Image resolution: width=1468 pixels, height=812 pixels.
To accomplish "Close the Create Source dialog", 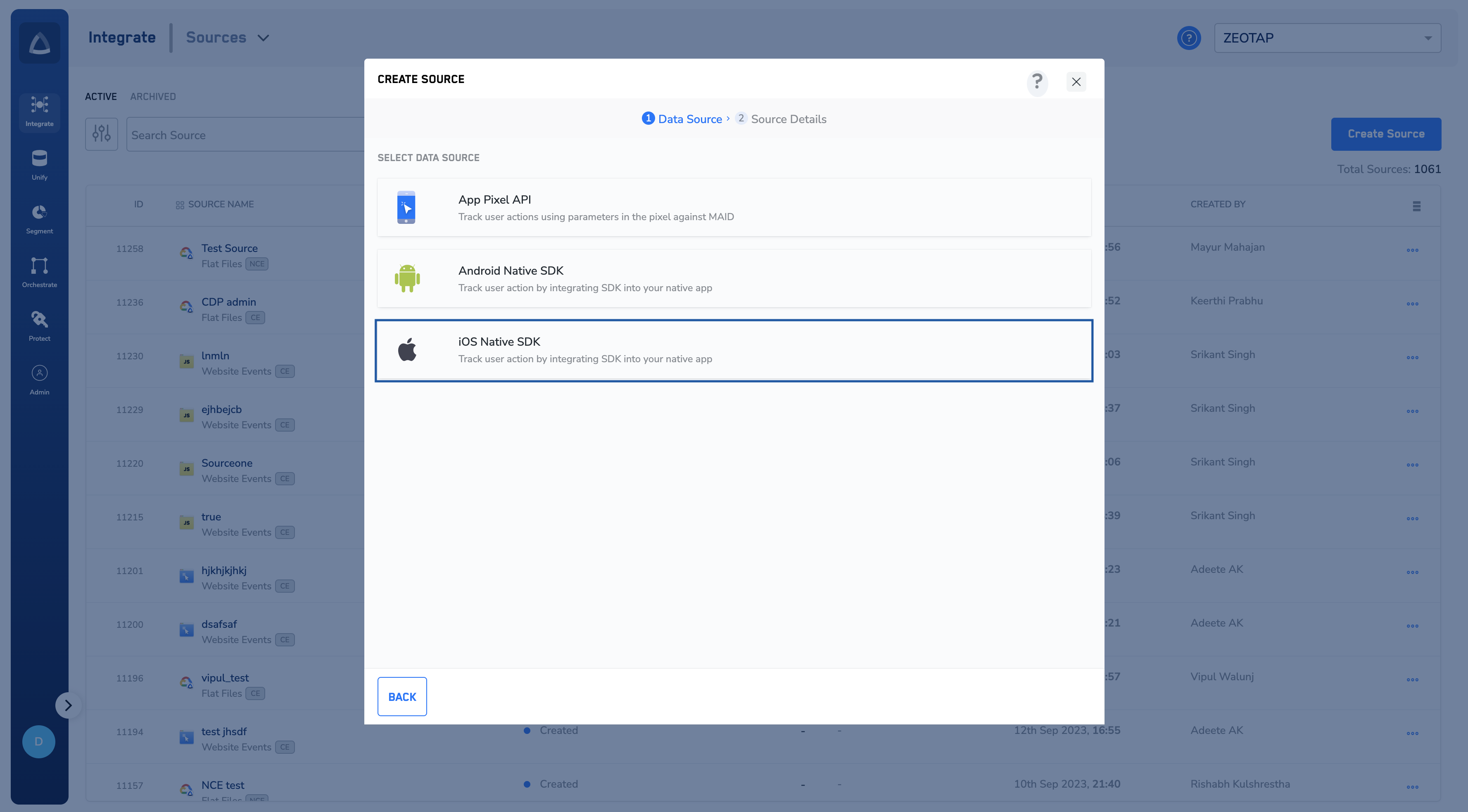I will click(1076, 82).
